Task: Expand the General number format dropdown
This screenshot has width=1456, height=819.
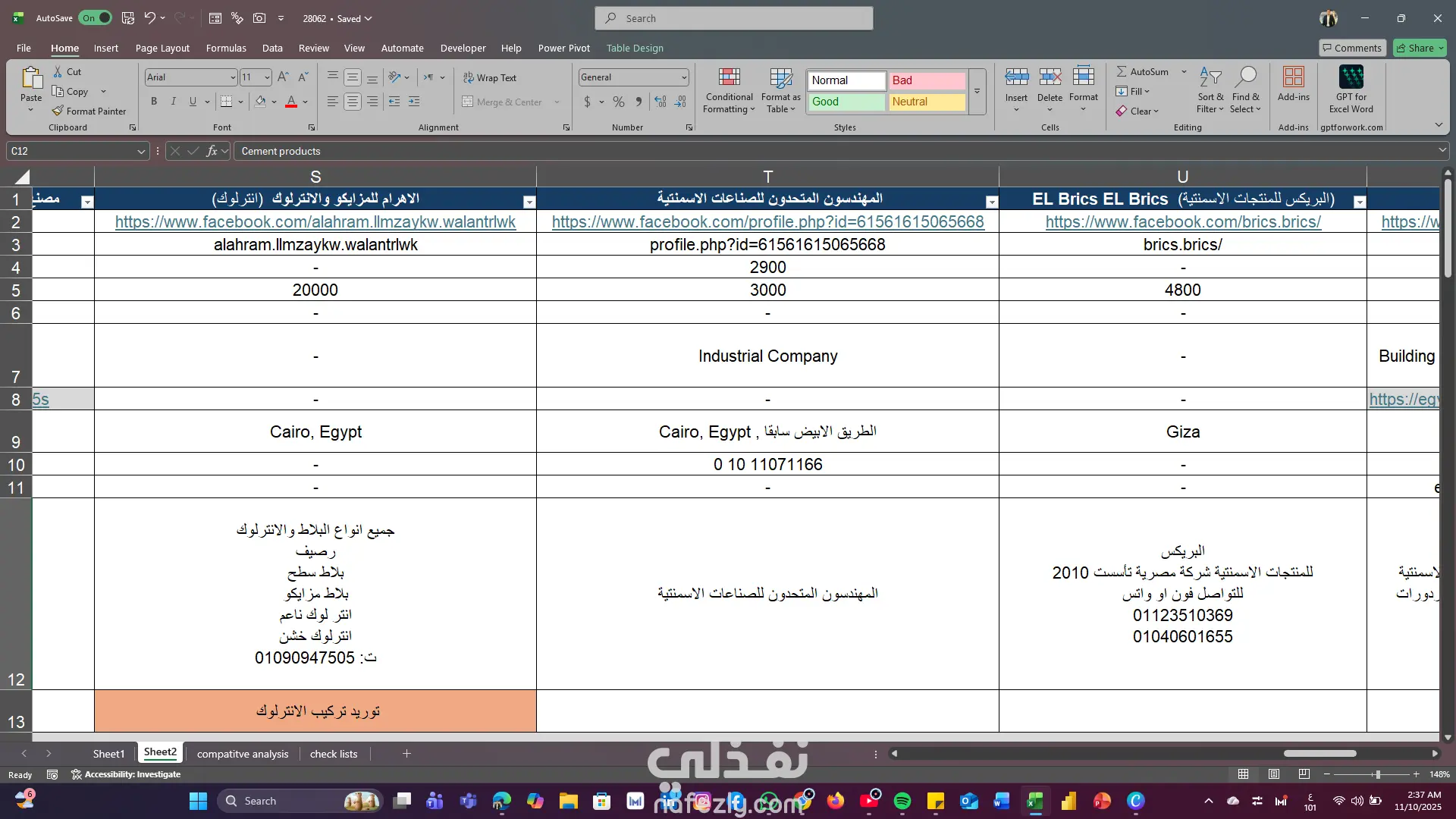Action: click(683, 77)
